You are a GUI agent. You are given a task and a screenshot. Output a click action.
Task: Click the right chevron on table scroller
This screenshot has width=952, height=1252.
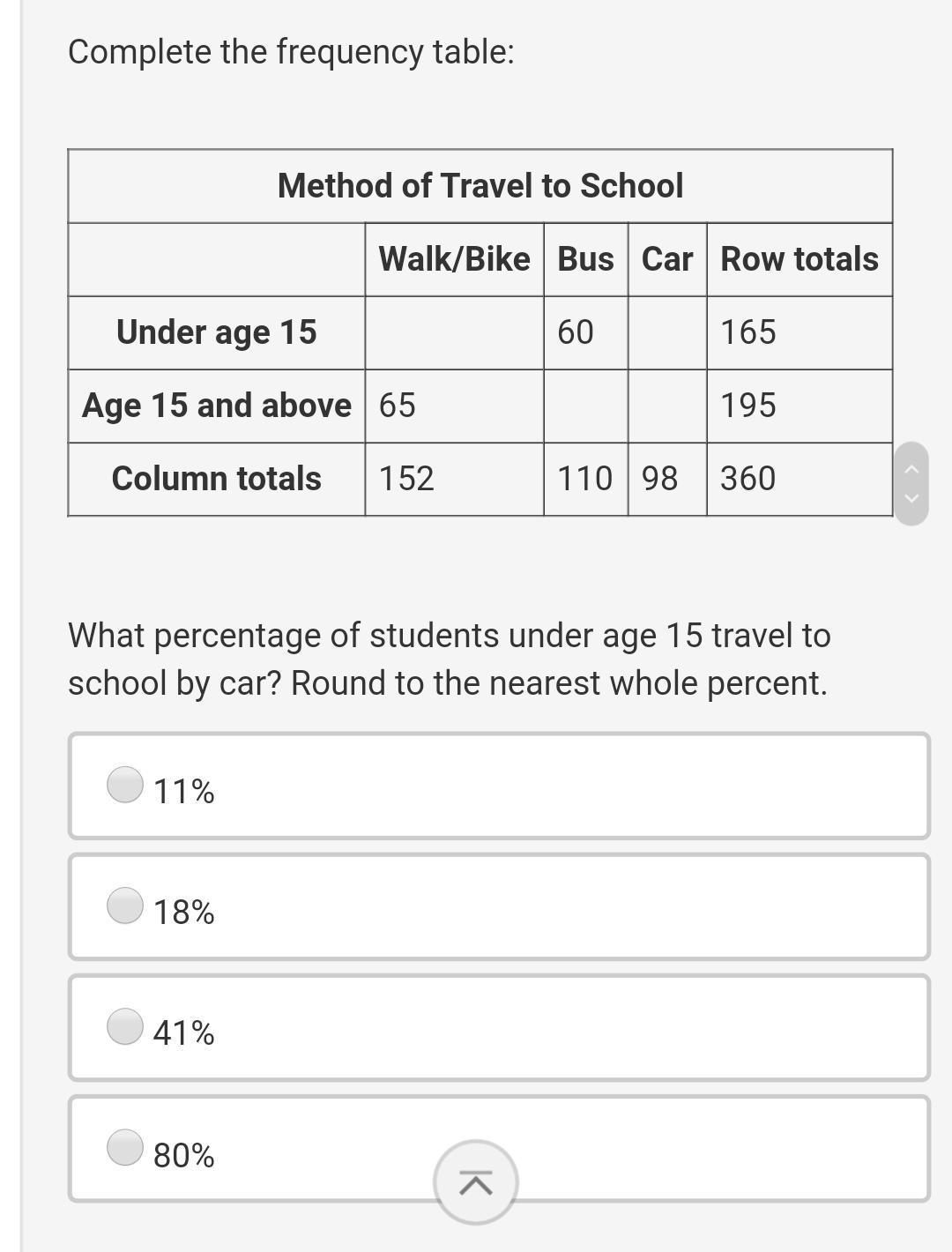(912, 497)
